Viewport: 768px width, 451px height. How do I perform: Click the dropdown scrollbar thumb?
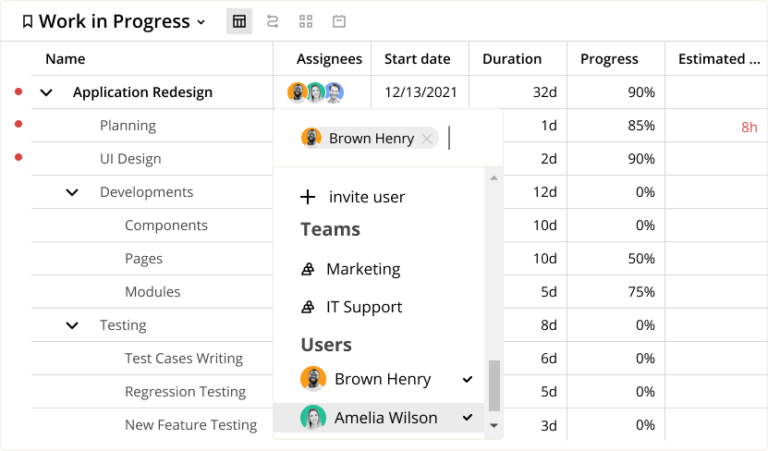pos(494,386)
